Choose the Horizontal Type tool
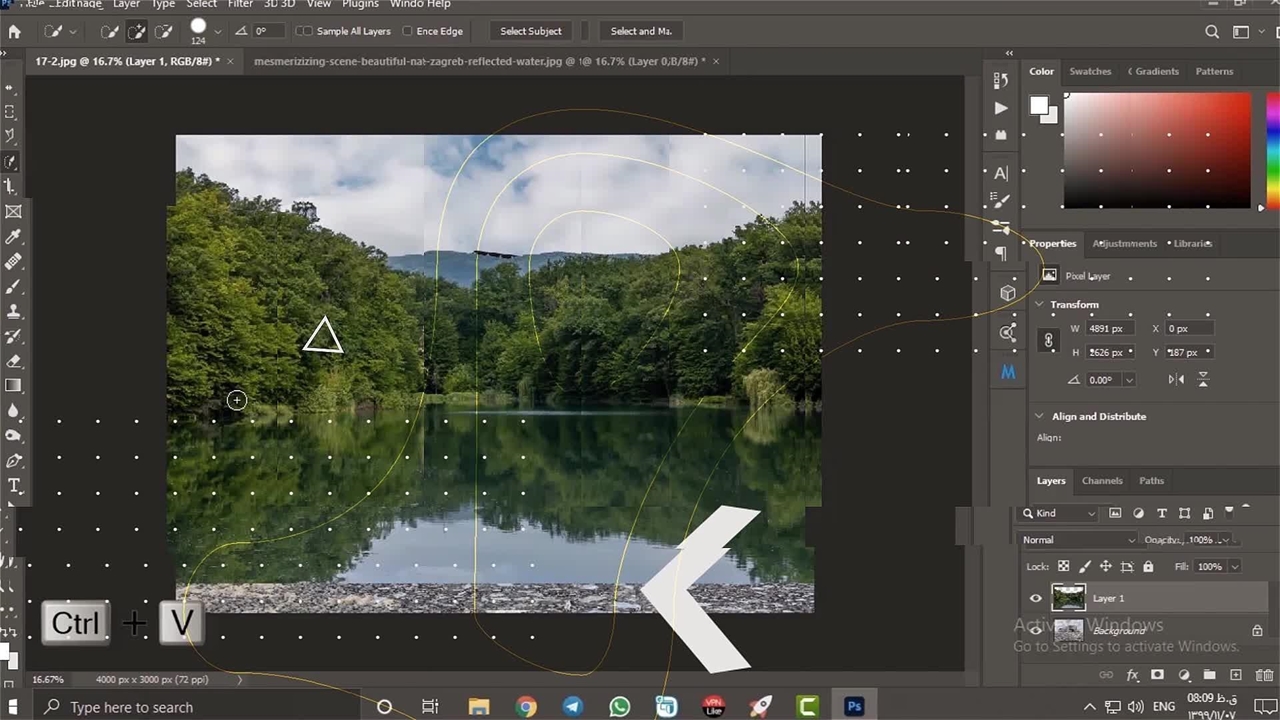 coord(13,486)
